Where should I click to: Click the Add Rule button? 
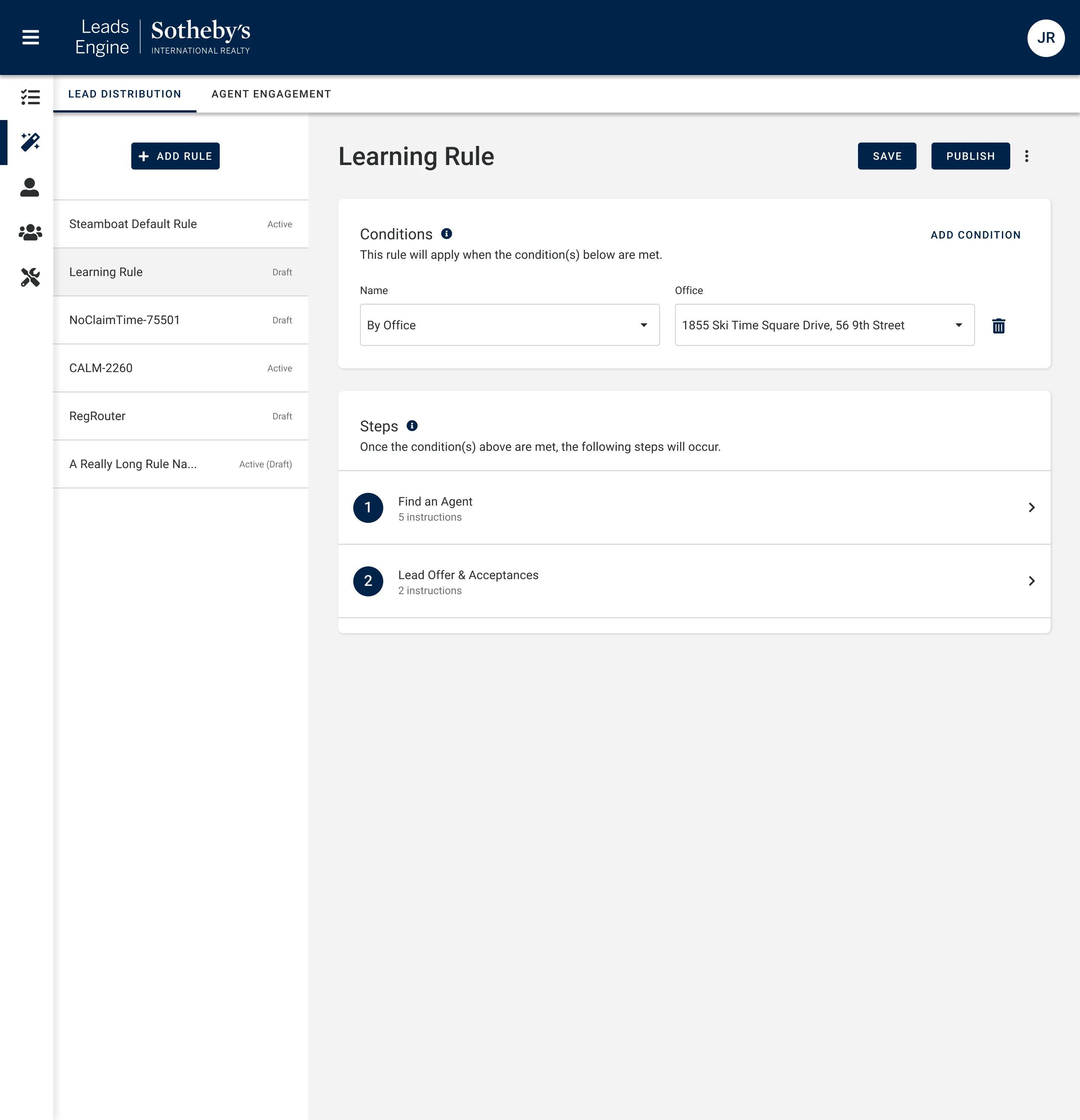click(175, 156)
